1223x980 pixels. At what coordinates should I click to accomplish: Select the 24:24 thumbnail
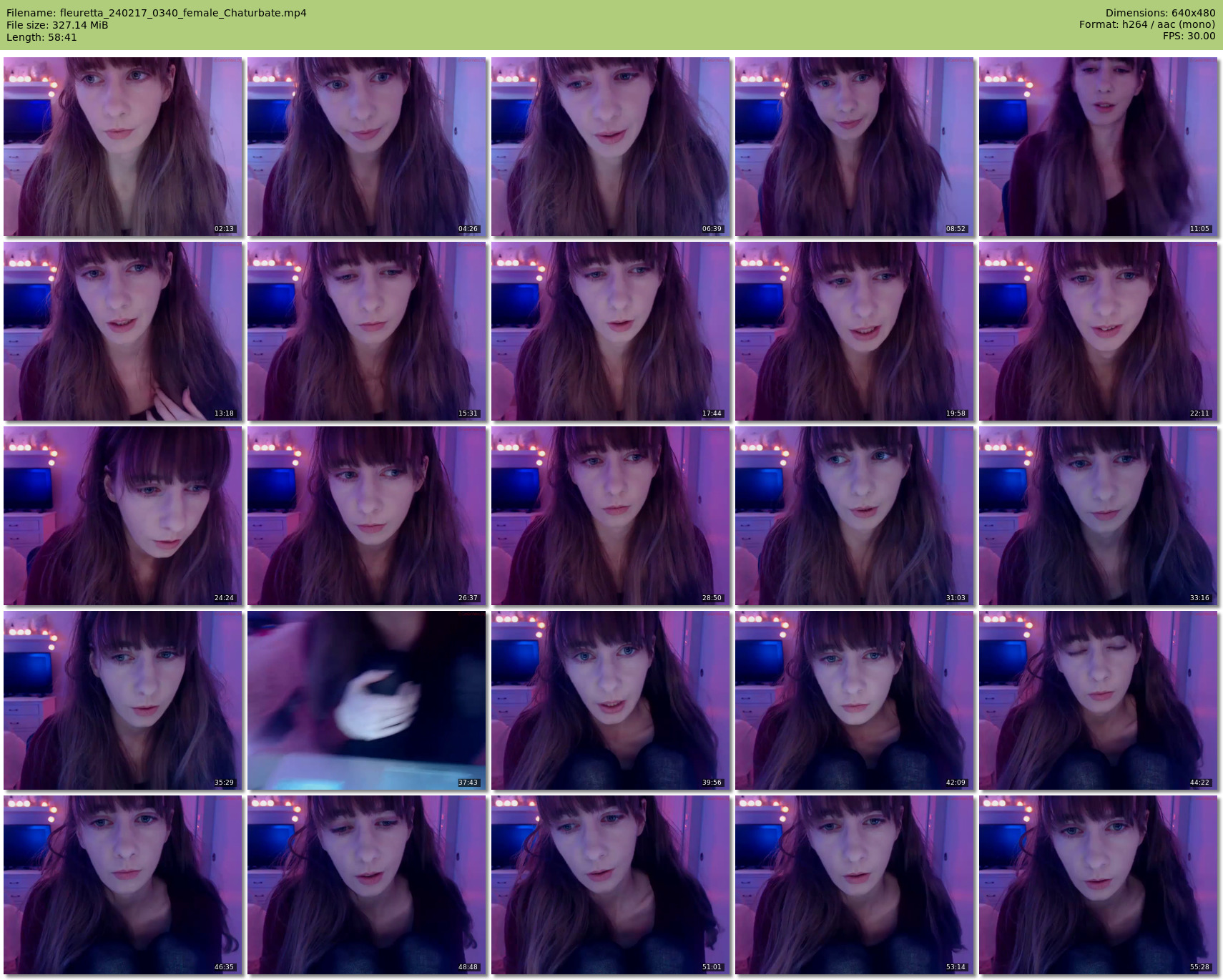123,516
